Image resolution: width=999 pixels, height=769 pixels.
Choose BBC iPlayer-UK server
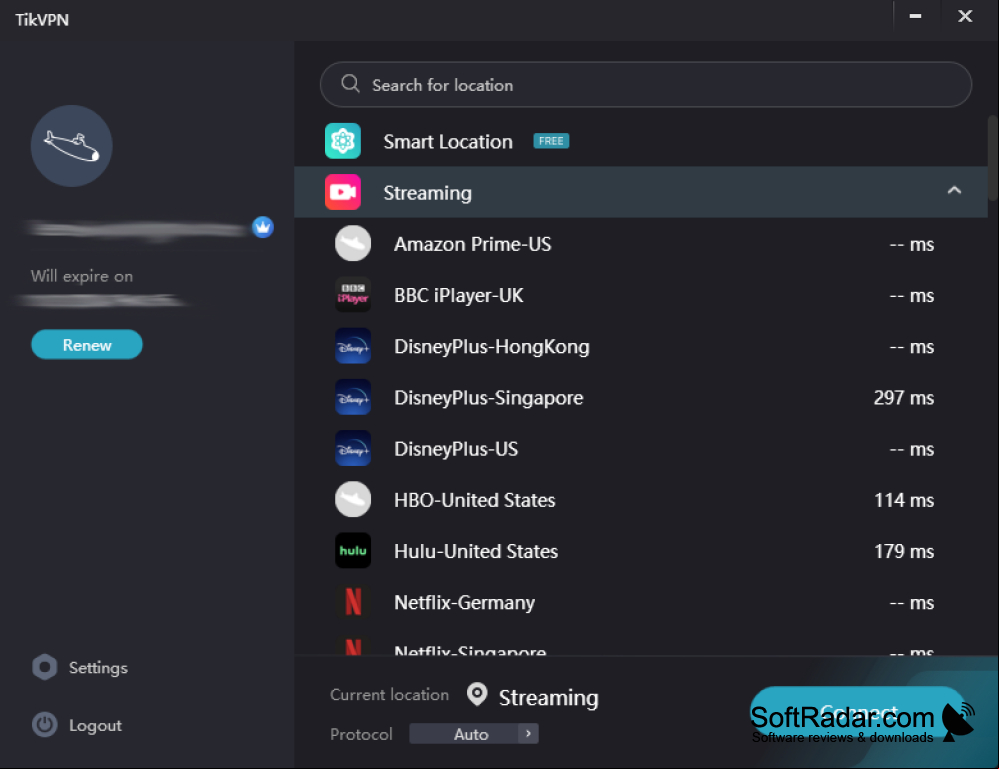641,295
